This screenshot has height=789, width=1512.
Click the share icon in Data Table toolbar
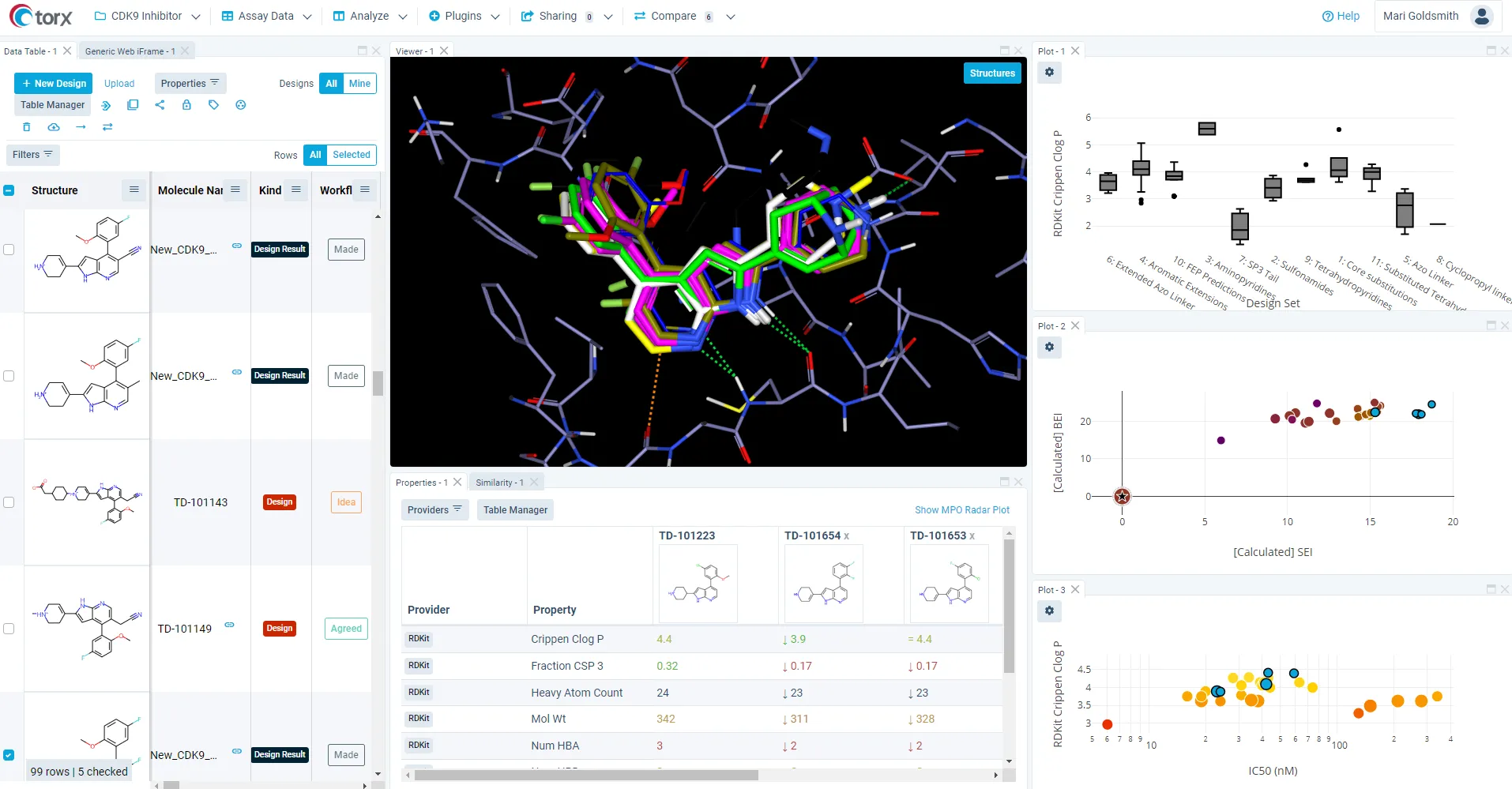[x=160, y=105]
